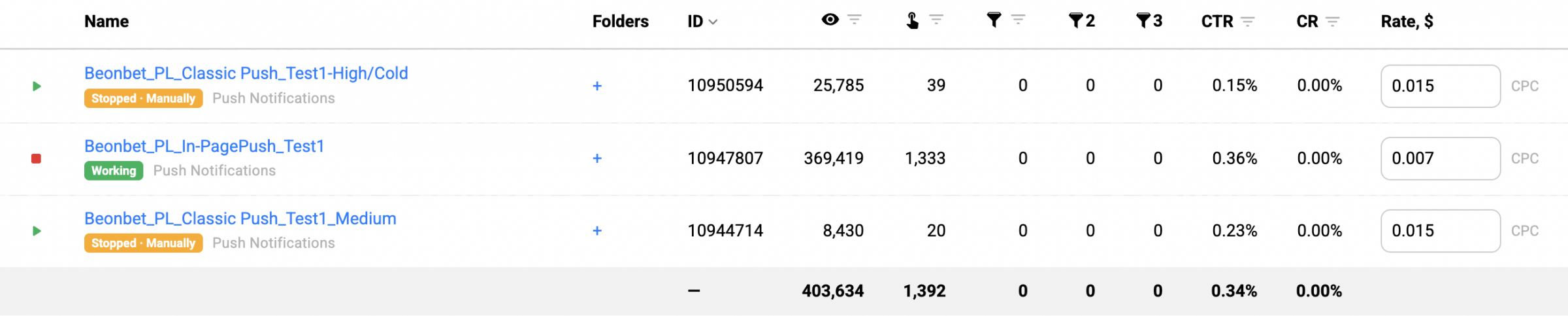Screen dimensions: 1568x316
Task: Open Beonbet_PL_Classic Push_Test1_Medium campaign link
Action: point(240,219)
